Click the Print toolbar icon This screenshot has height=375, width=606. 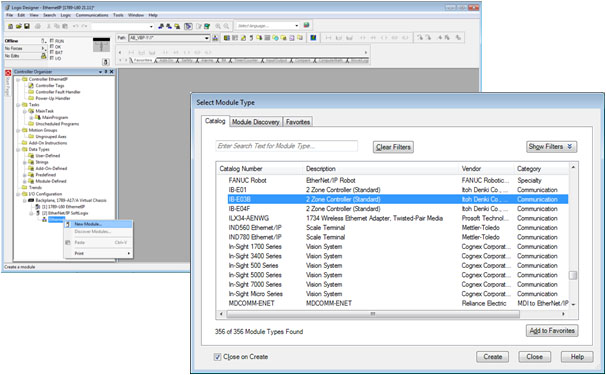point(38,26)
